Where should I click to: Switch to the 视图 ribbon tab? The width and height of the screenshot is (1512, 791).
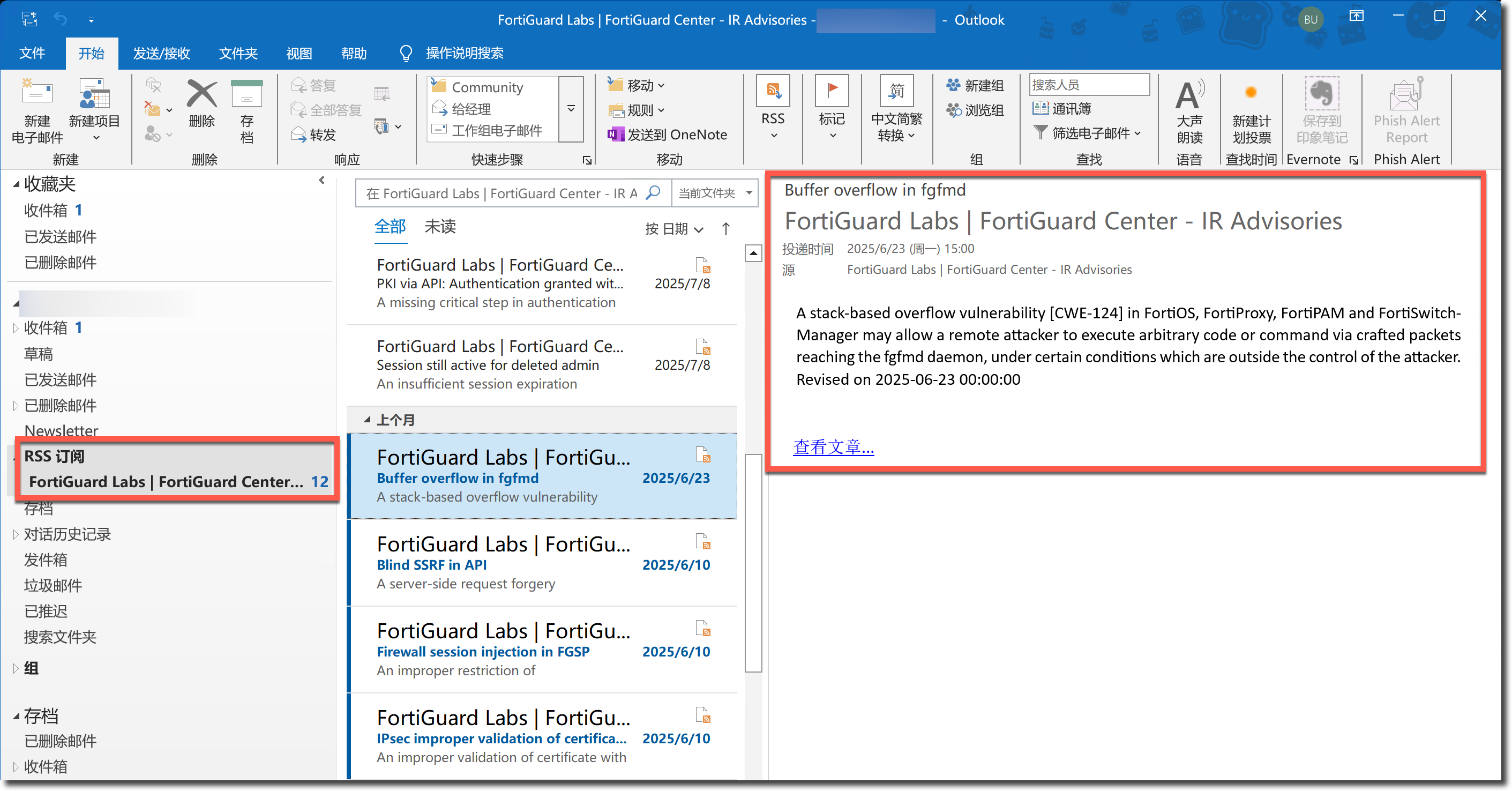pyautogui.click(x=299, y=54)
